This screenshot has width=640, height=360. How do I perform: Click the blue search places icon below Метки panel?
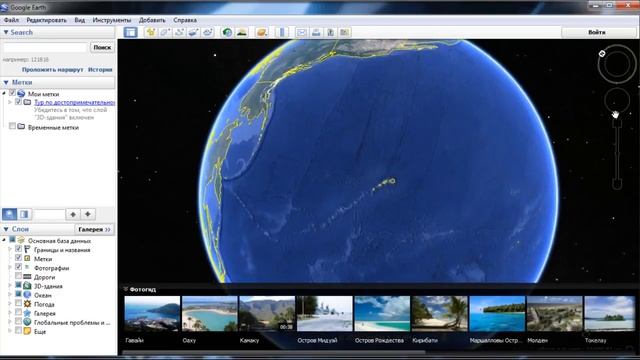point(10,214)
